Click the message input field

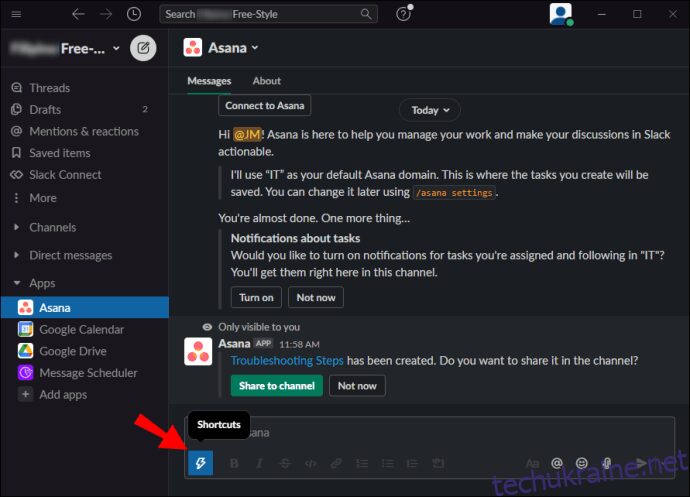pos(429,433)
